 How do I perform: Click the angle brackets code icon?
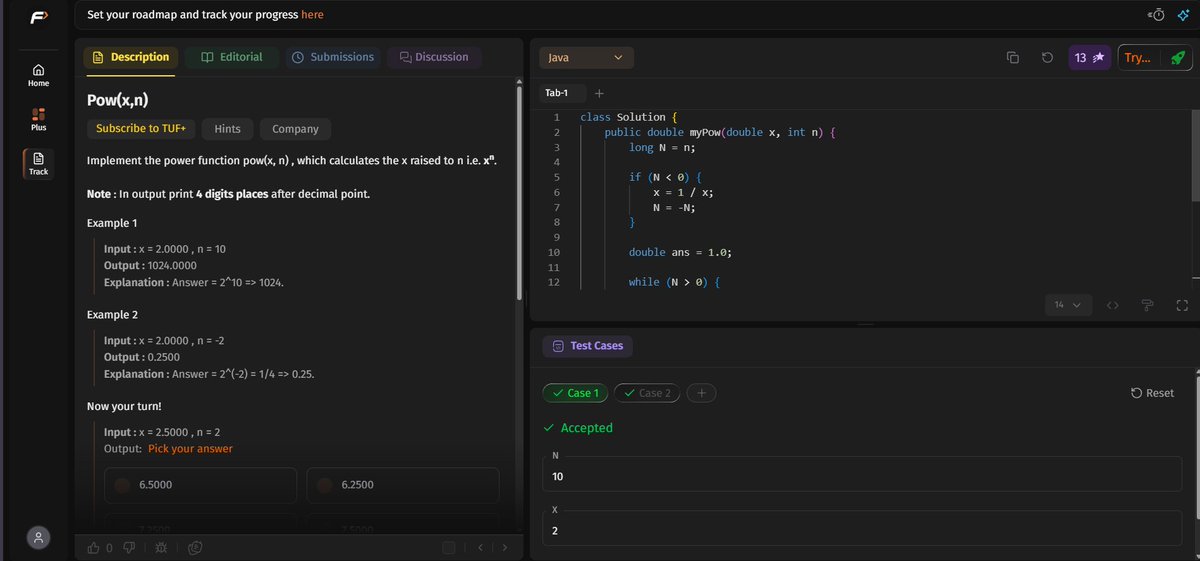(1112, 305)
